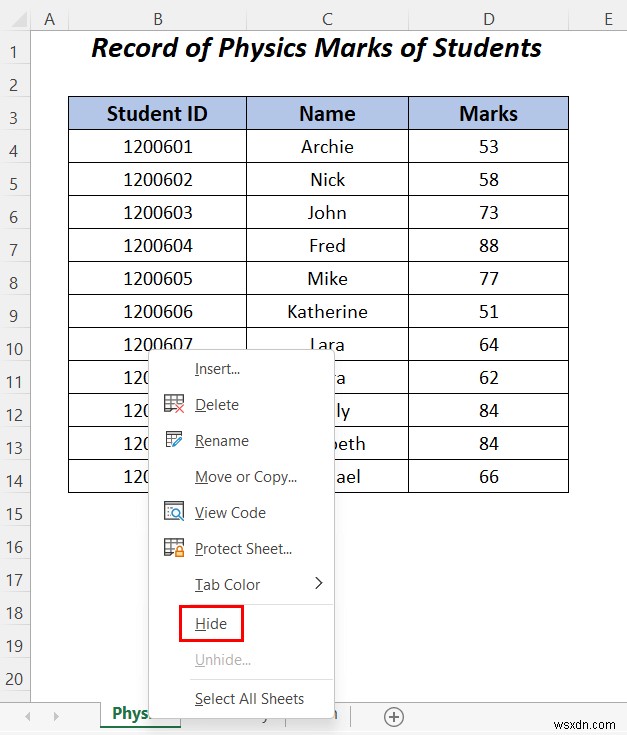Select column A header

pos(50,19)
